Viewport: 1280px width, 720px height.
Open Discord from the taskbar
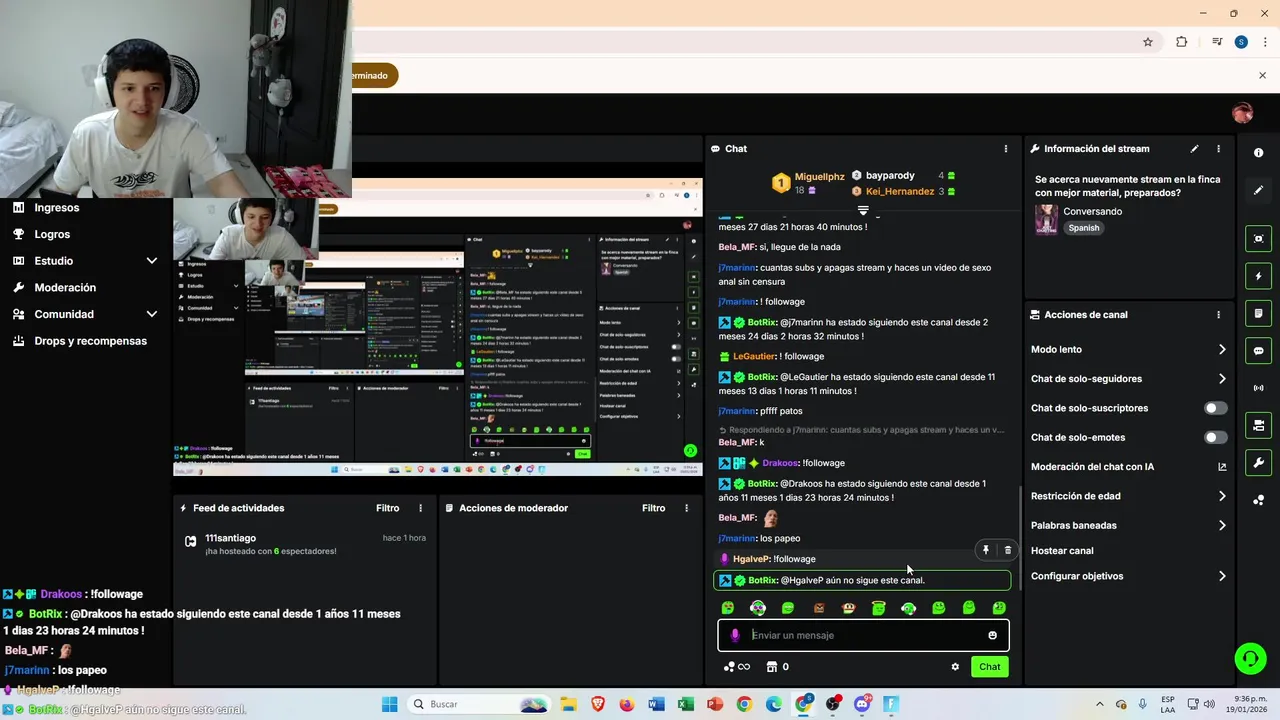tap(862, 704)
